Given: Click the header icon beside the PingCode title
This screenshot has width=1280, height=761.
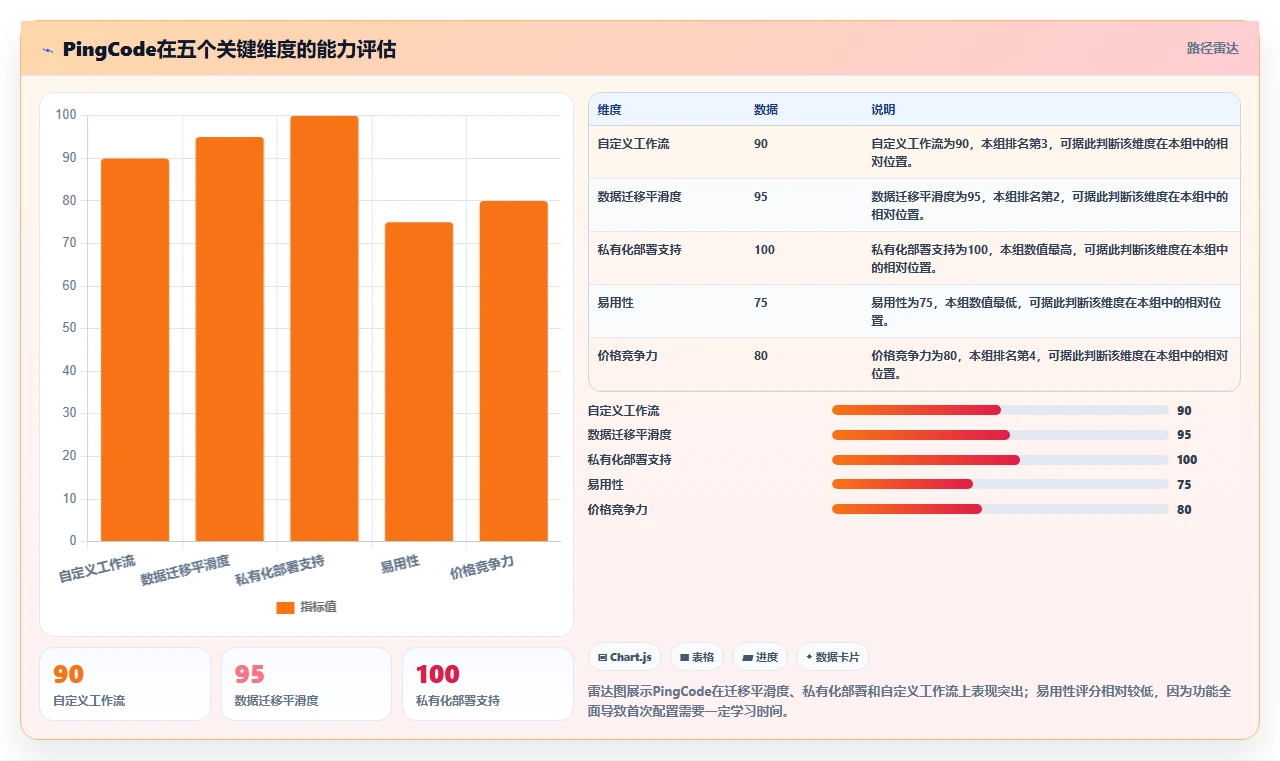Looking at the screenshot, I should click(47, 50).
